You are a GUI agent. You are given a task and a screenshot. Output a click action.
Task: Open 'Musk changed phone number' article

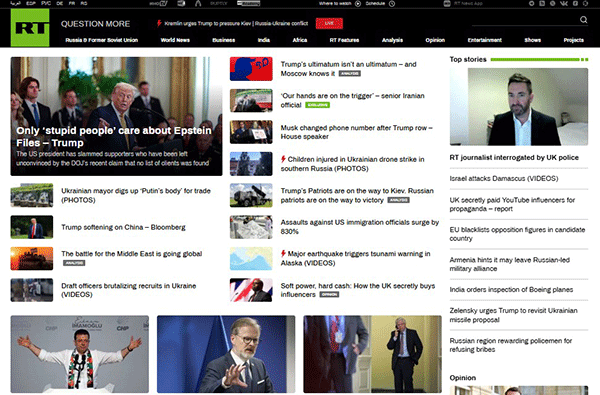click(x=356, y=132)
